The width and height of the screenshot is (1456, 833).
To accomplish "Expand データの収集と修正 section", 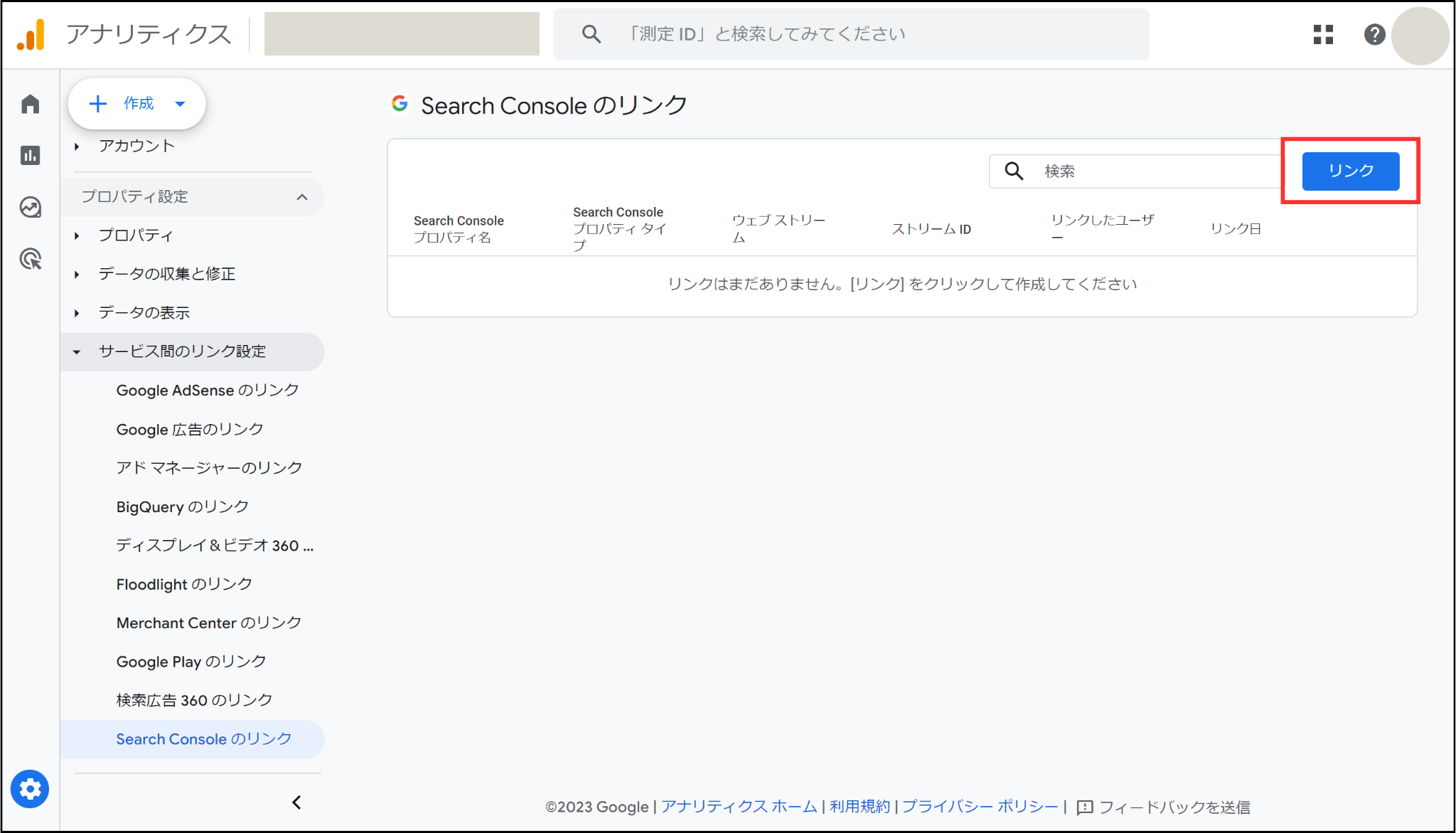I will pos(77,274).
